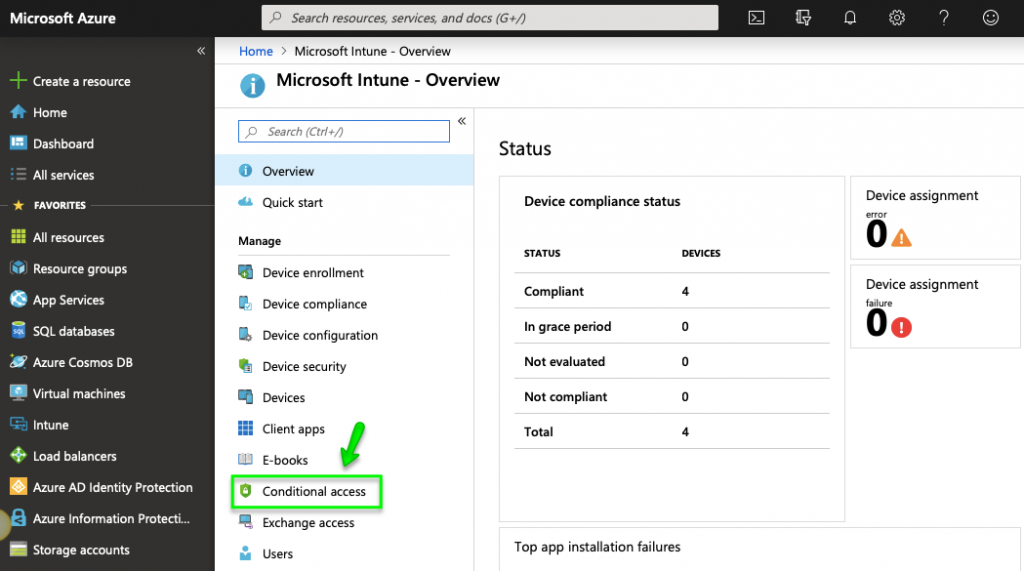1024x571 pixels.
Task: Click Microsoft Intune - Overview breadcrumb text
Action: [372, 51]
